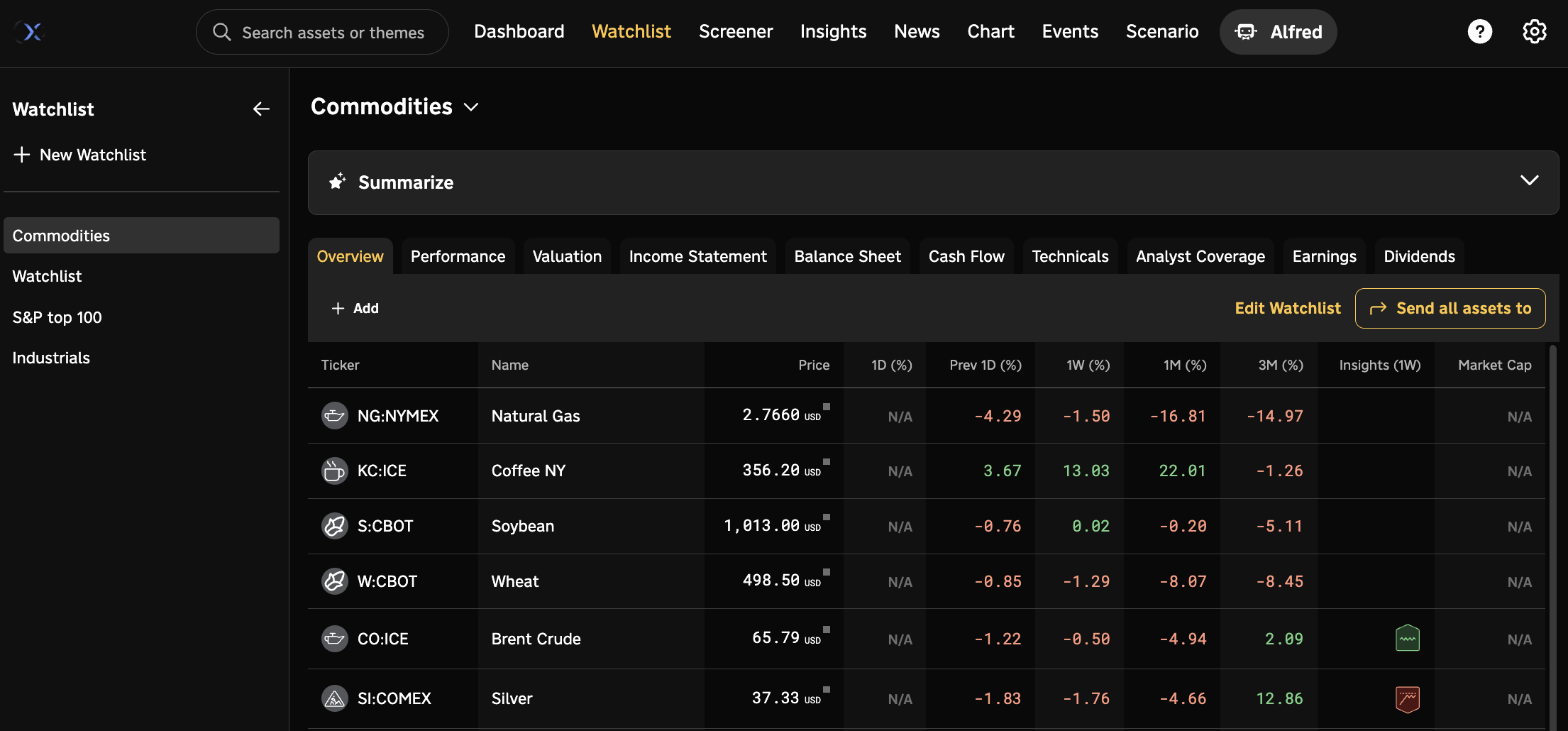The height and width of the screenshot is (731, 1568).
Task: Click Coffee NY price indicator square
Action: (x=826, y=462)
